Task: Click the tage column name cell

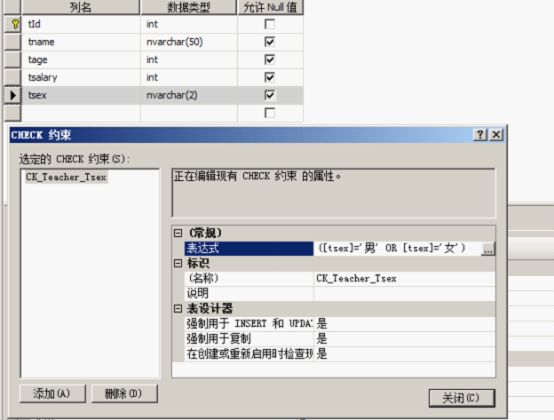Action: coord(81,59)
